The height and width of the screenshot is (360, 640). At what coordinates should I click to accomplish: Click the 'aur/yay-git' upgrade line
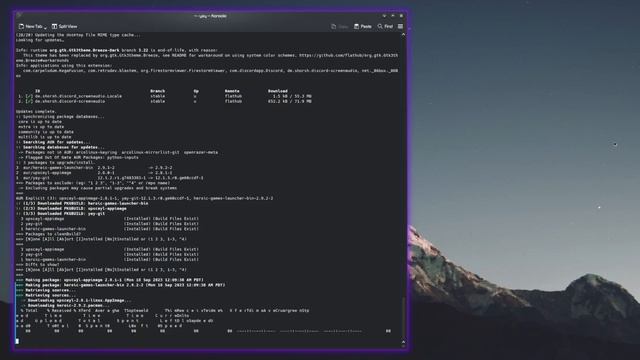click(x=109, y=178)
